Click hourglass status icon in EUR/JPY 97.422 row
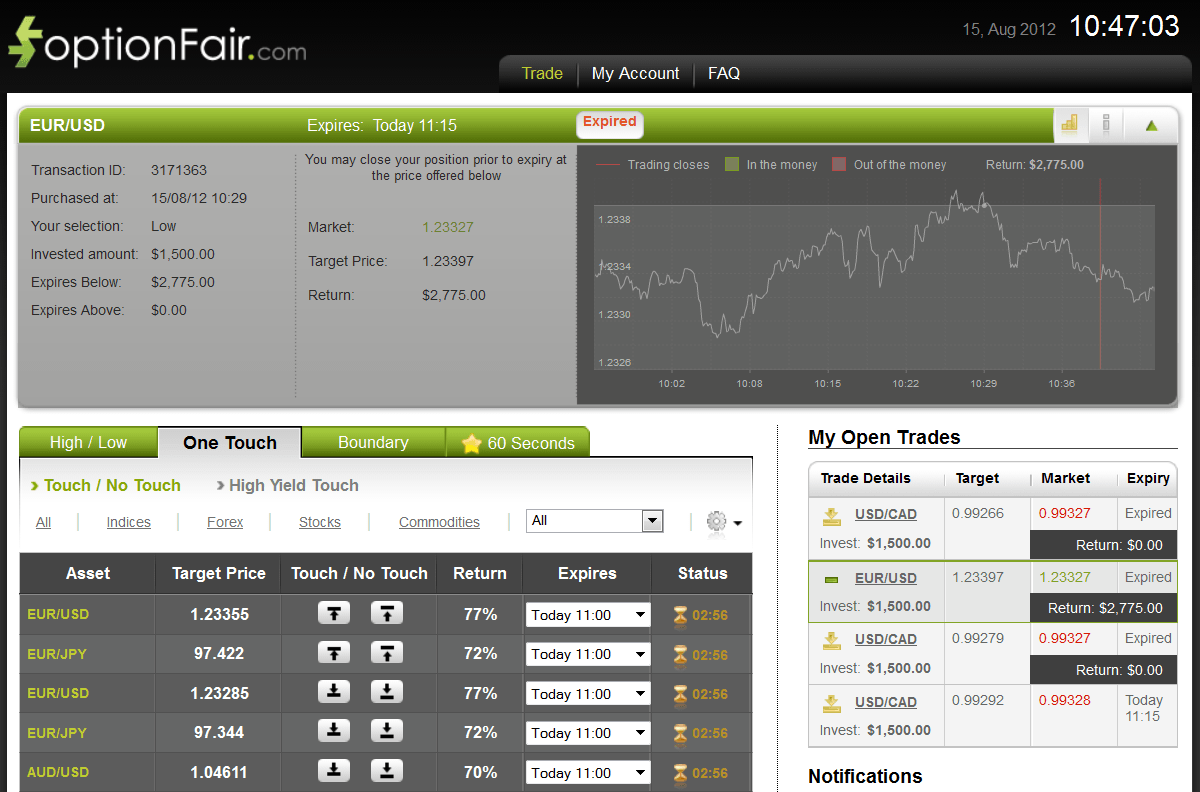The width and height of the screenshot is (1200, 792). 681,654
